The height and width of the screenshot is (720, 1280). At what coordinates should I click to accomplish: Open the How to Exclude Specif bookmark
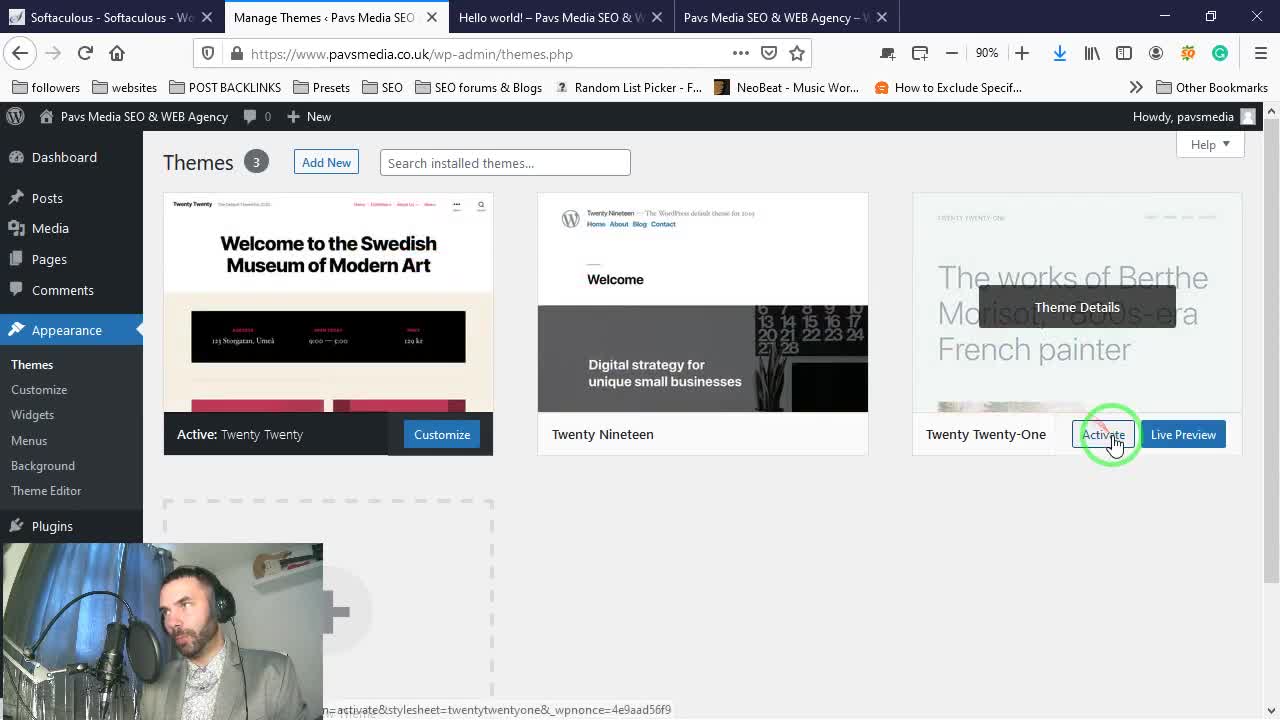[948, 87]
